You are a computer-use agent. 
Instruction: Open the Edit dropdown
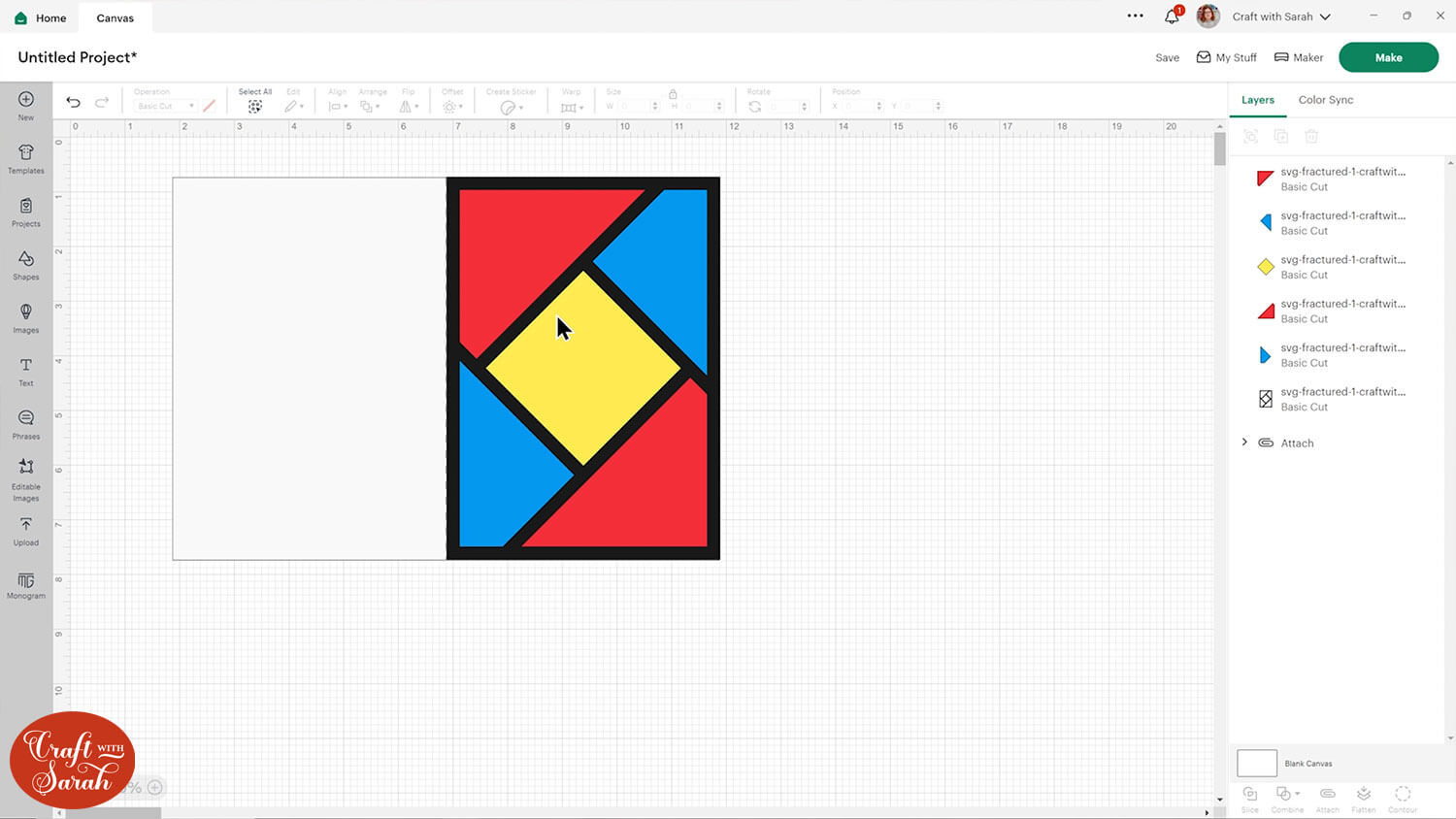[293, 107]
